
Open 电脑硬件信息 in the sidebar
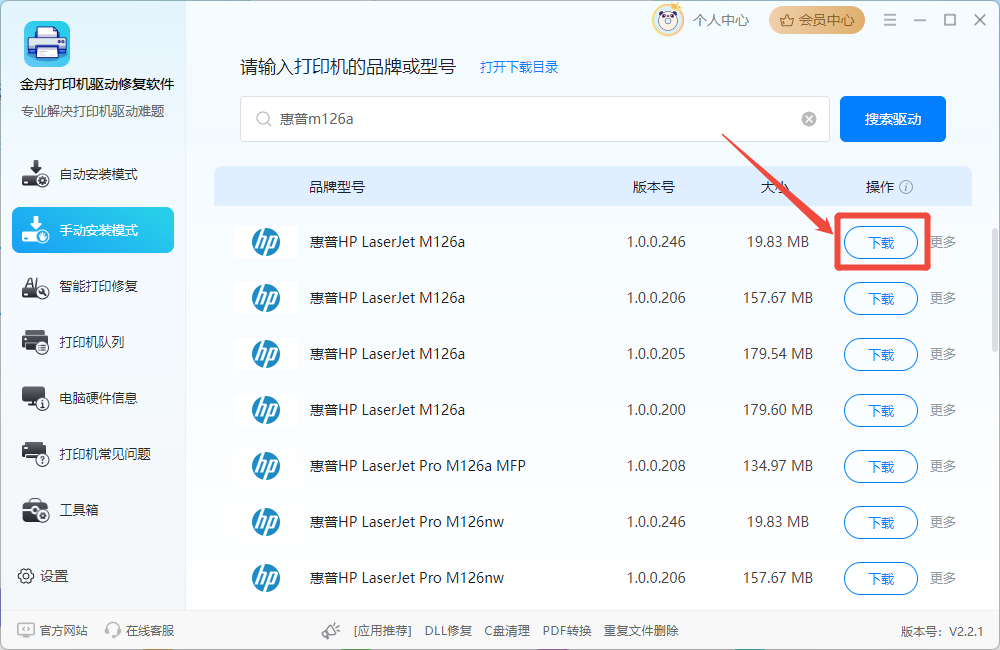[93, 398]
